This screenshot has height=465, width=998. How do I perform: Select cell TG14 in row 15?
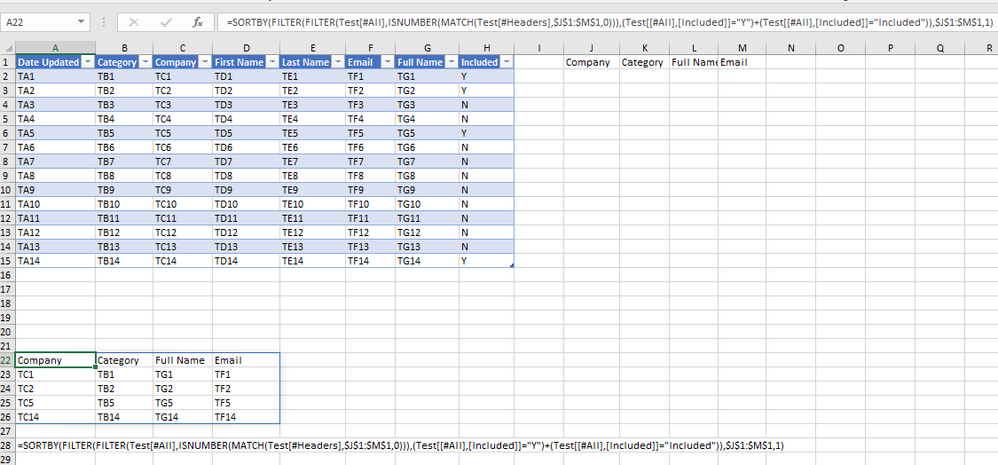(x=427, y=261)
